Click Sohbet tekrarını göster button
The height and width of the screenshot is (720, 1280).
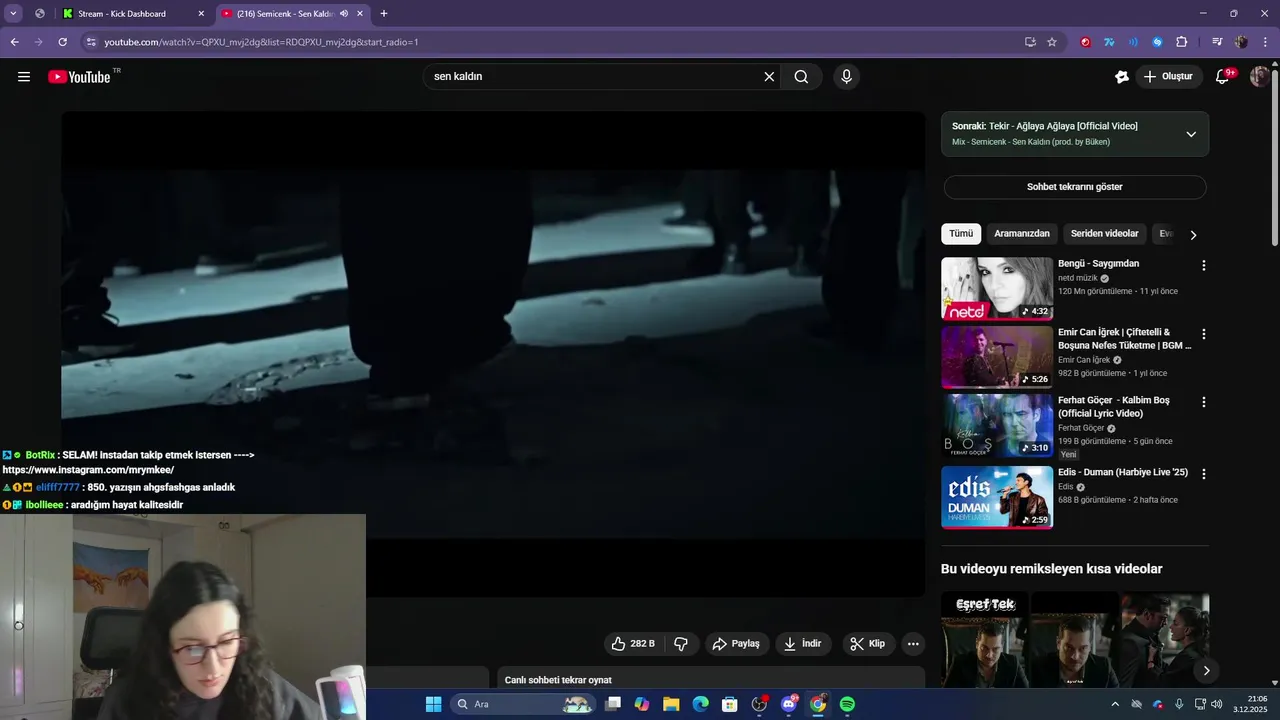(1075, 187)
